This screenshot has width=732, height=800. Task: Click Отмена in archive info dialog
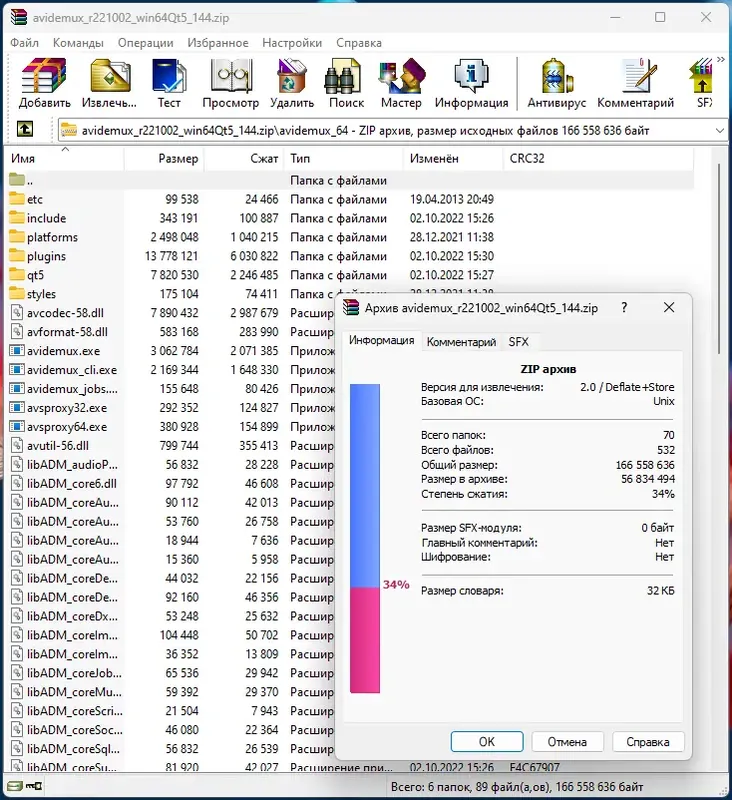click(567, 741)
